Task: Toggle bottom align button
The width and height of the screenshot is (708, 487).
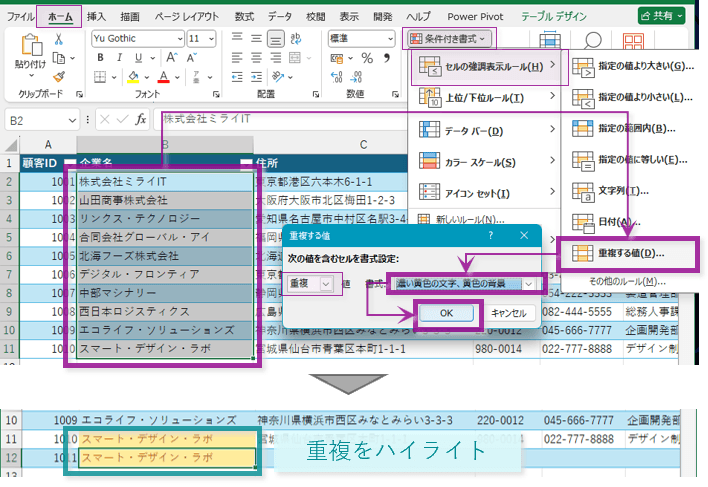Action: coord(275,39)
